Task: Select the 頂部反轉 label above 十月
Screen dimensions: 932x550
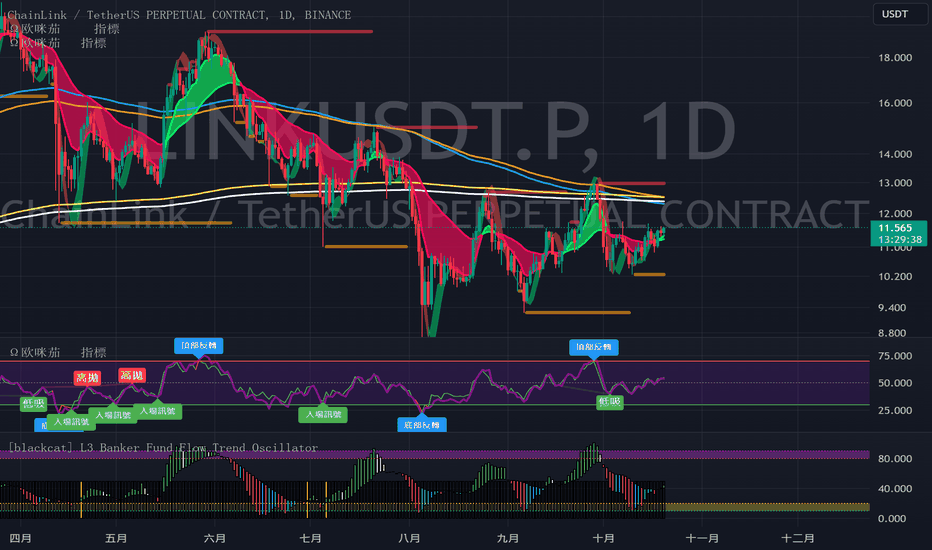Action: pos(593,347)
